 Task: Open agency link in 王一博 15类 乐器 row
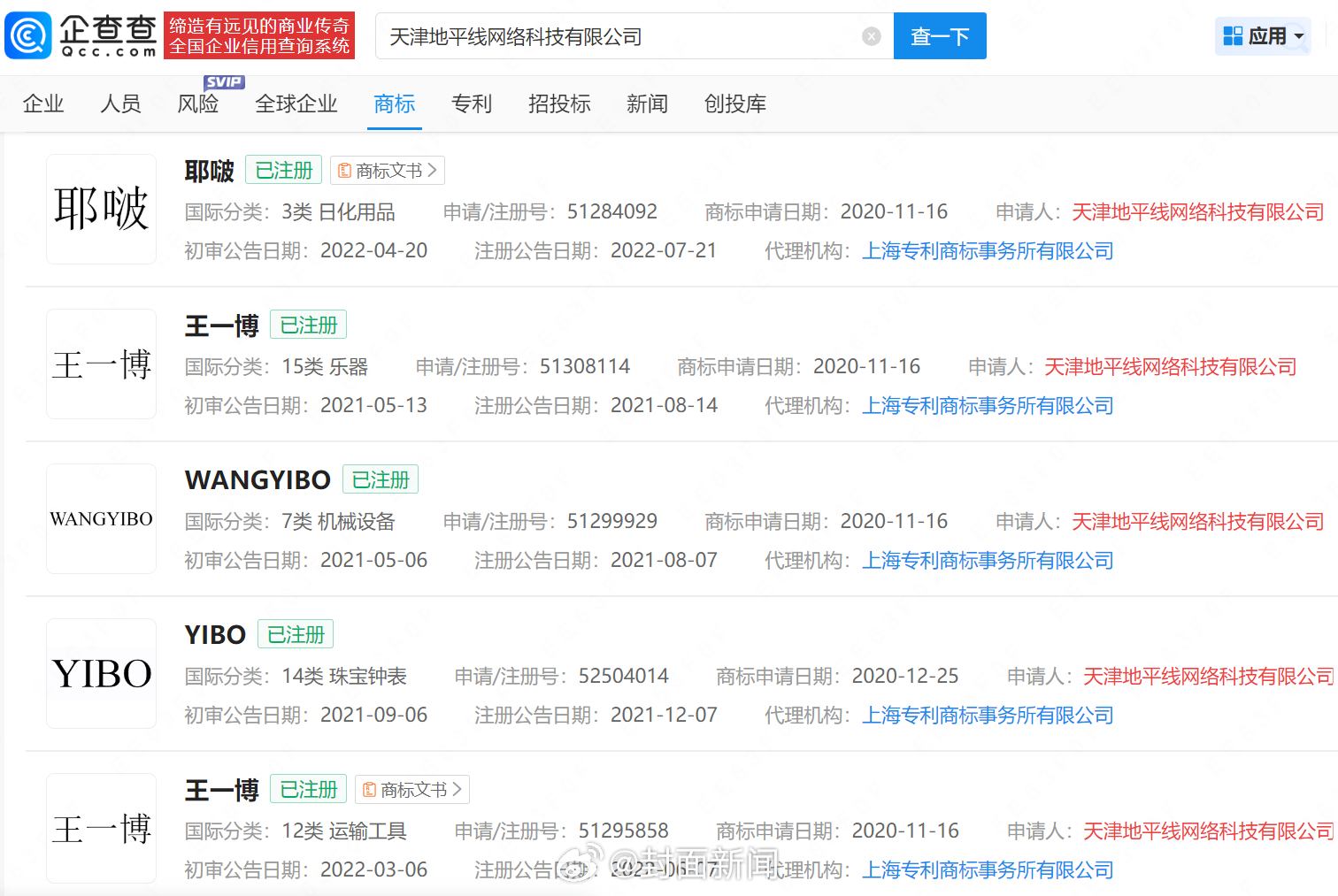click(988, 406)
